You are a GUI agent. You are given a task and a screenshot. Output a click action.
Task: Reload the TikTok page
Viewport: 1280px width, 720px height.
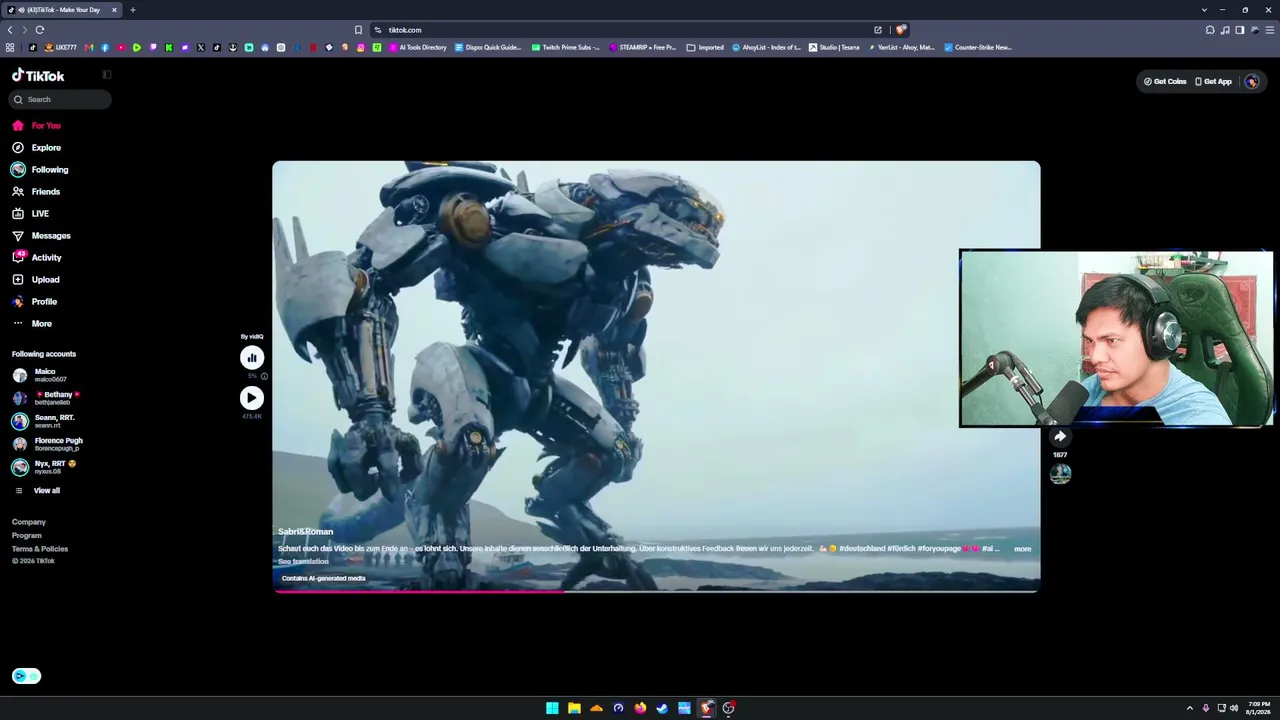tap(40, 30)
